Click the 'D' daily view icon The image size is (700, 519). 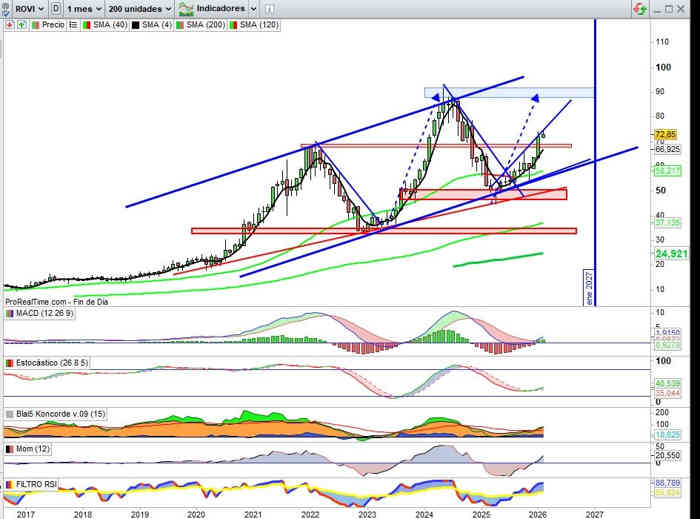(54, 7)
